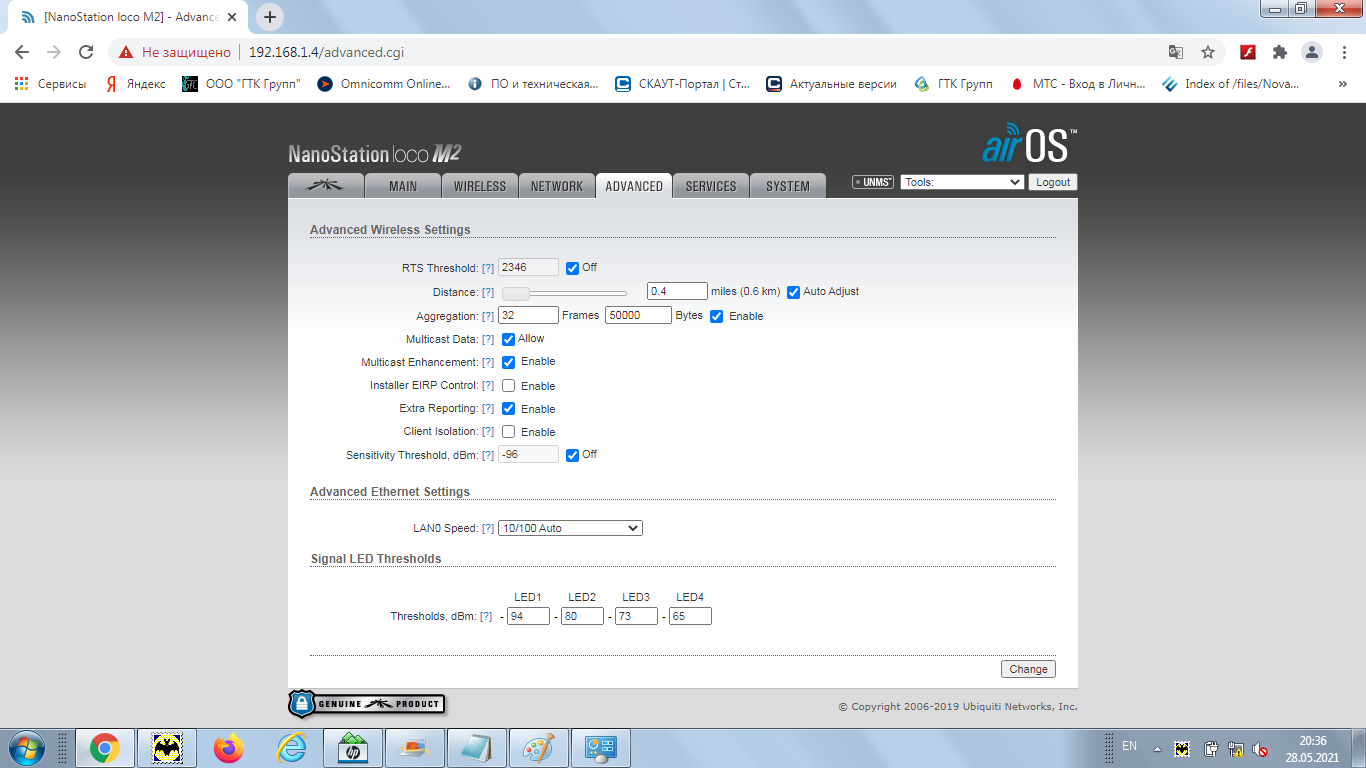The width and height of the screenshot is (1366, 768).
Task: Open the Extensions puzzle icon
Action: click(1280, 52)
